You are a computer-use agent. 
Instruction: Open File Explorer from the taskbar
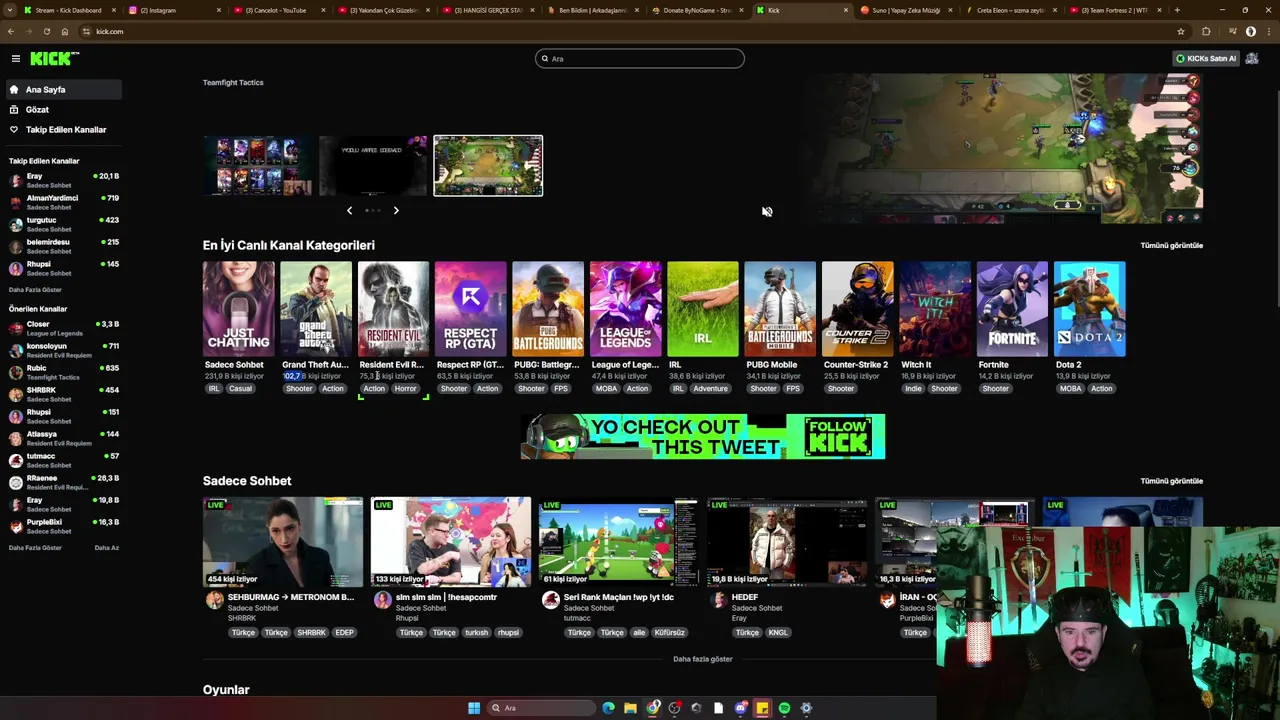pyautogui.click(x=630, y=708)
